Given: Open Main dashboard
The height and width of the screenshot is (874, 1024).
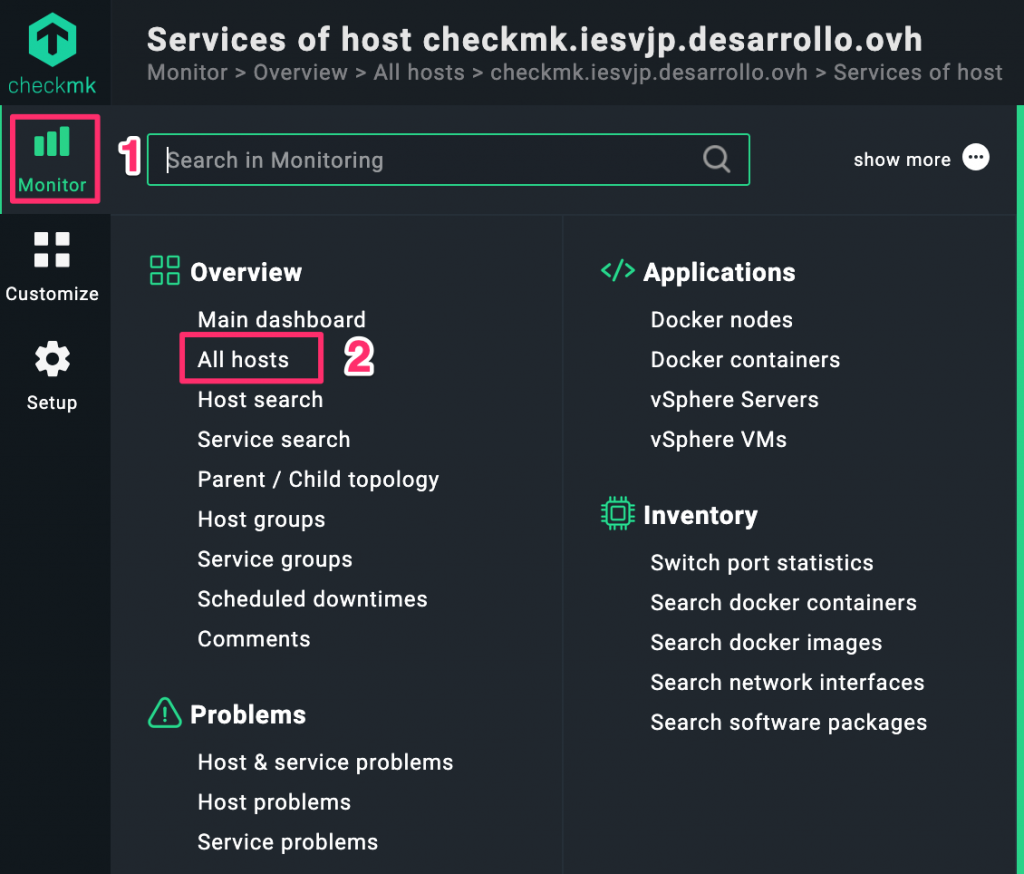Looking at the screenshot, I should click(x=281, y=320).
